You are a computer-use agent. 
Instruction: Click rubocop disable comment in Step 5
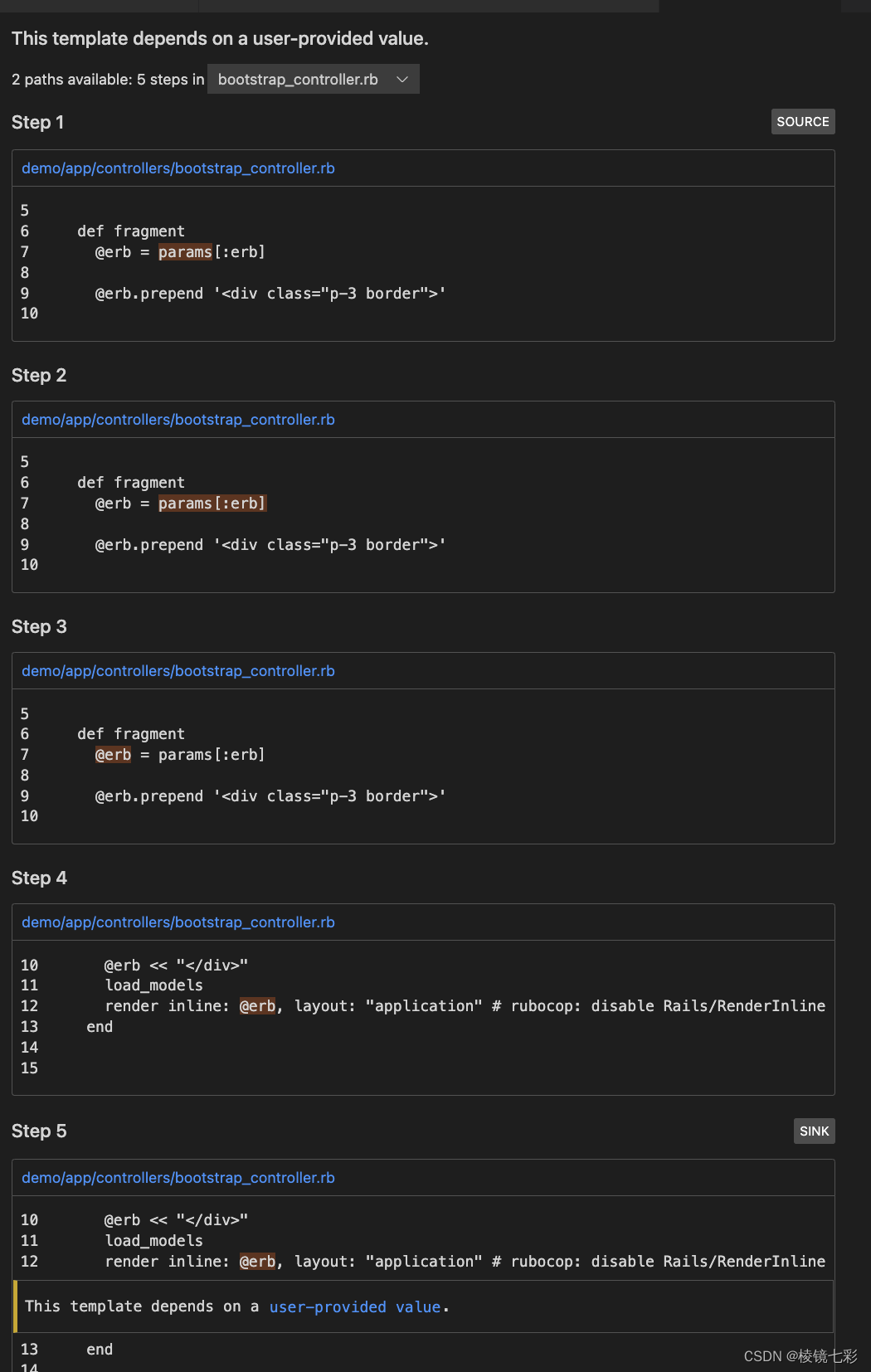coord(659,1262)
